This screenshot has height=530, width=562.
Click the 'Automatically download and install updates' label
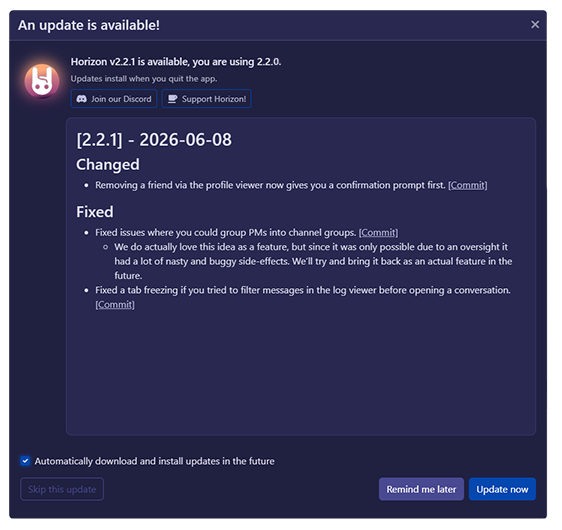pos(154,461)
